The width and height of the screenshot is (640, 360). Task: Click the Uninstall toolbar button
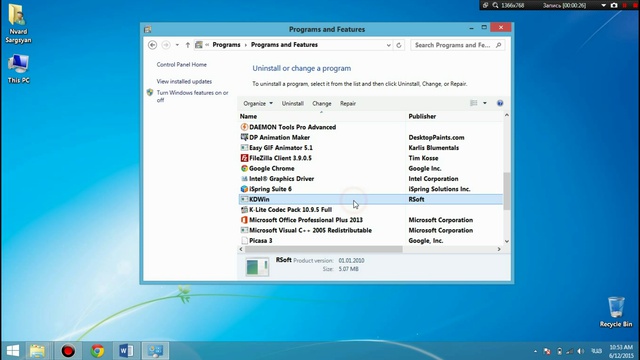[293, 103]
